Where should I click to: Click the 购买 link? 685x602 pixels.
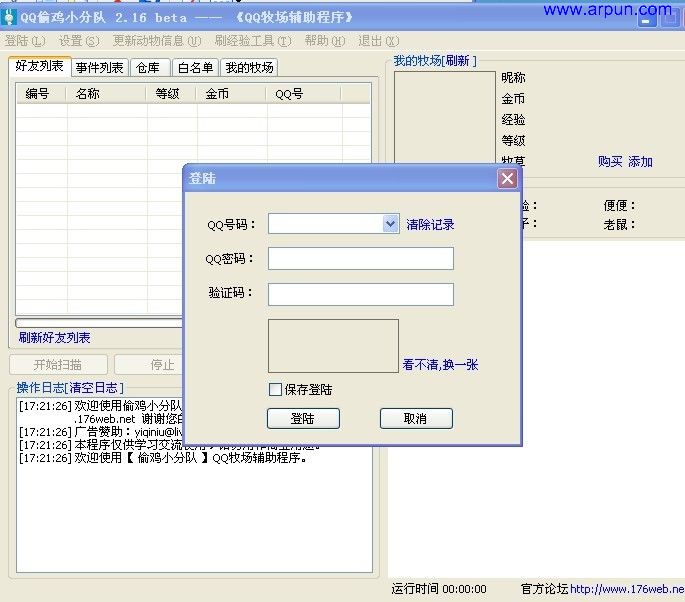(610, 161)
